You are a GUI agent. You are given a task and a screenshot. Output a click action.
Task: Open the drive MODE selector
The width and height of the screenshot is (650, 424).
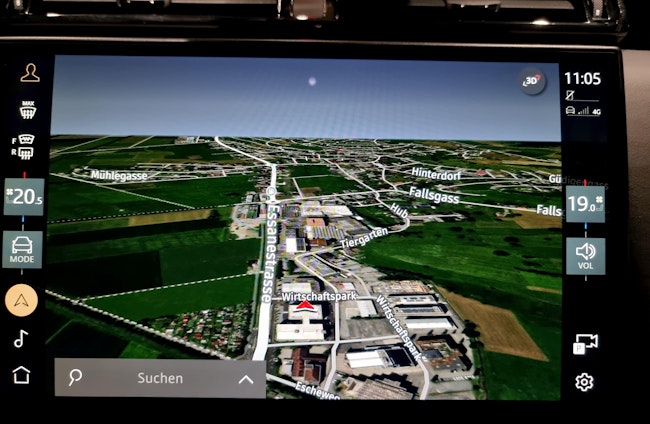tap(22, 249)
